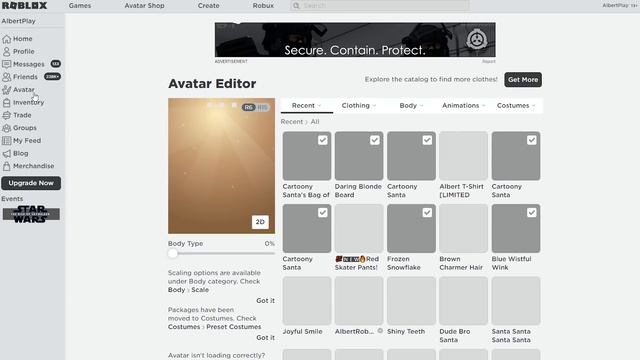Click the Events heading text
640x360 pixels.
[x=12, y=199]
